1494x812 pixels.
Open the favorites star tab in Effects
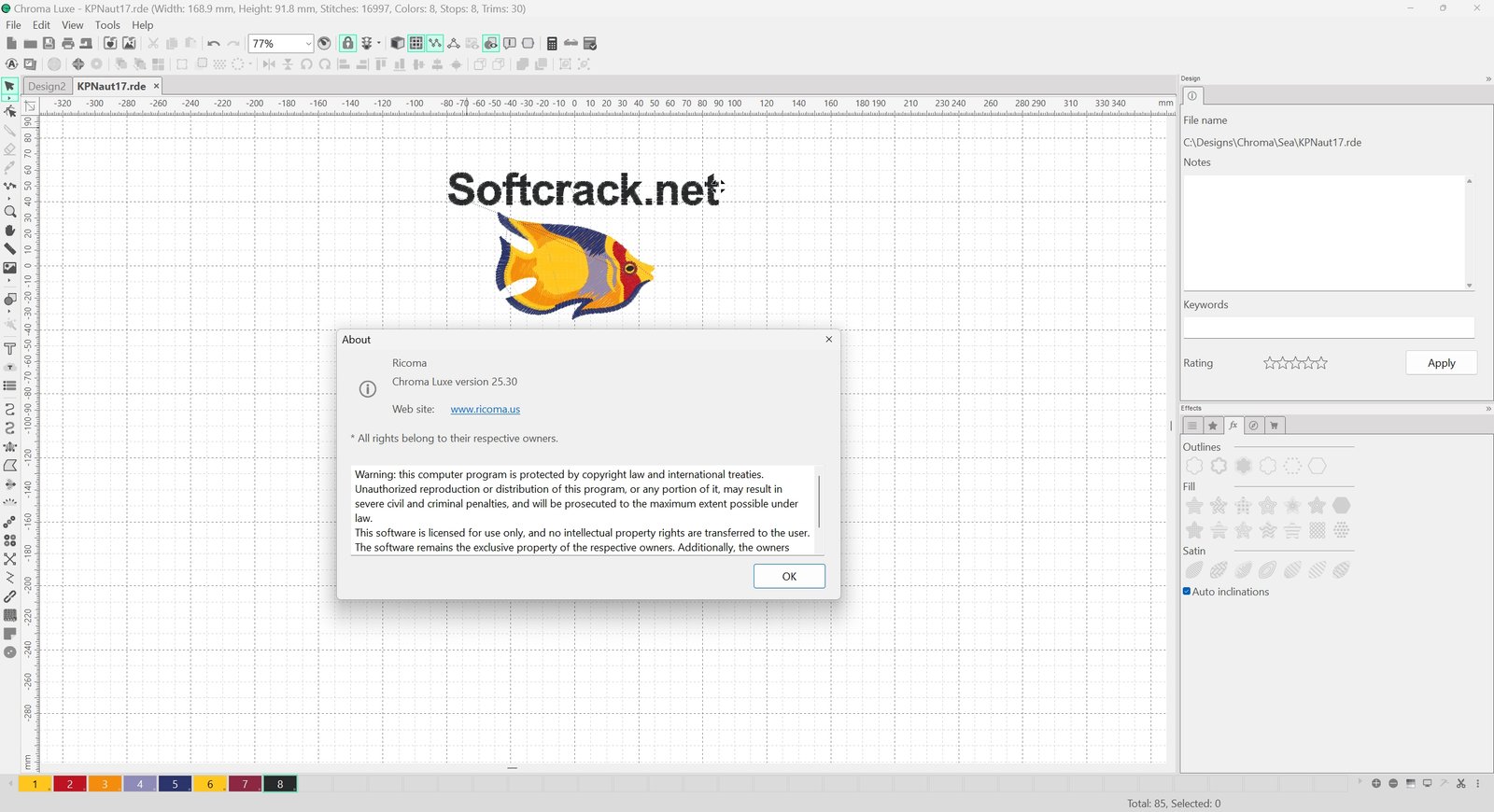pos(1213,426)
